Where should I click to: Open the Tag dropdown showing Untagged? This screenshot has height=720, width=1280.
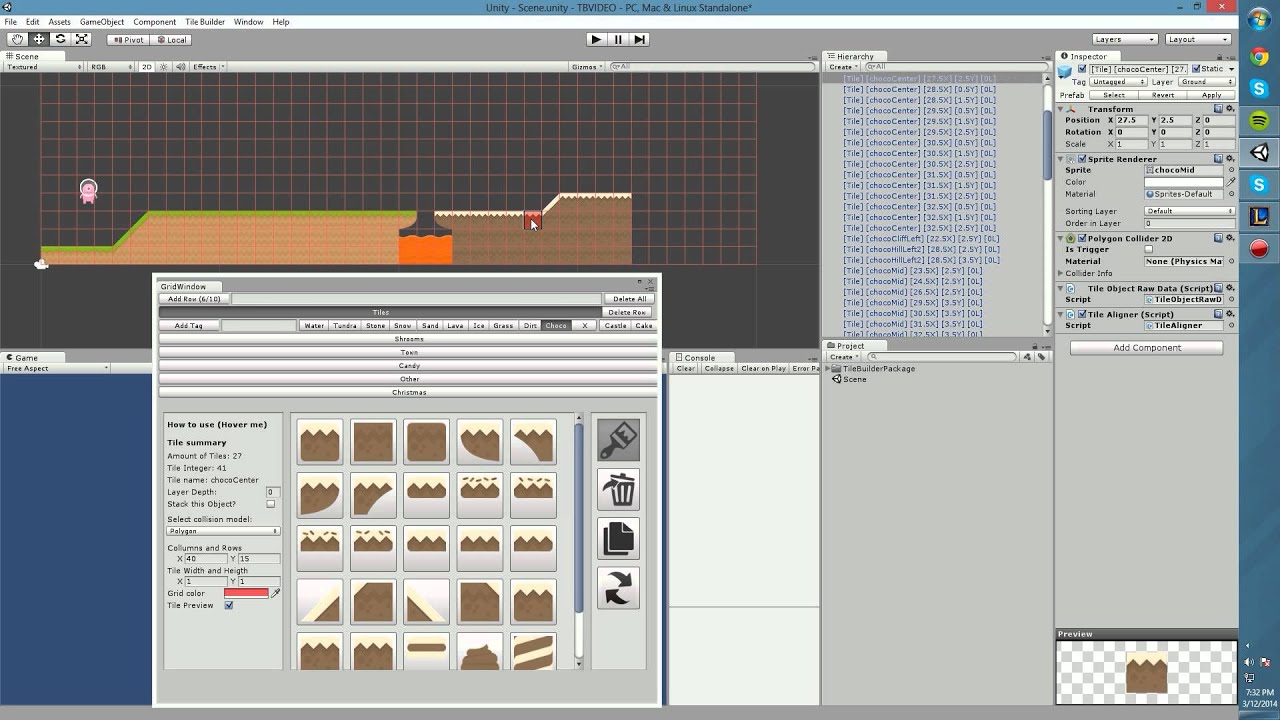(x=1119, y=82)
